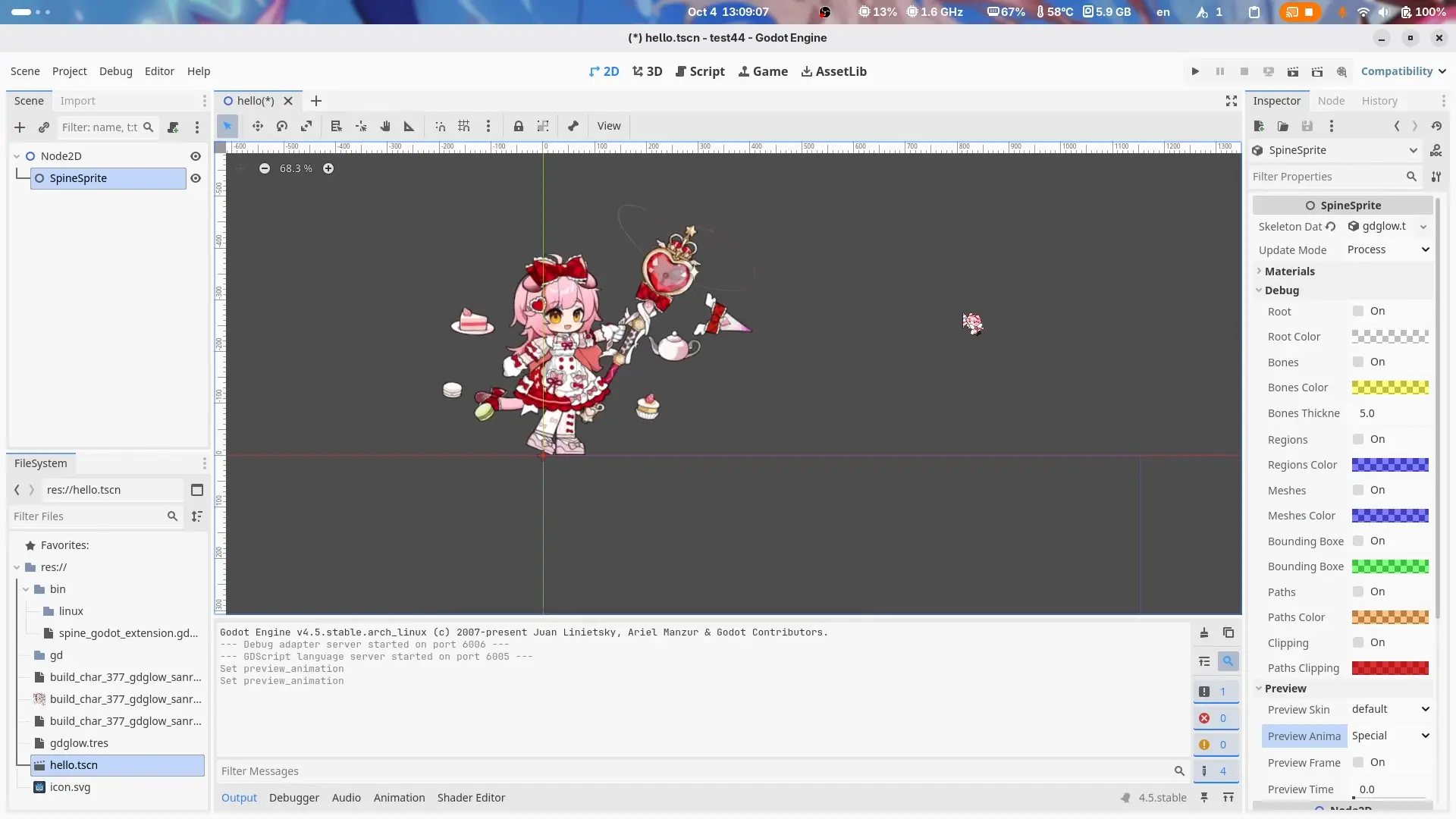Viewport: 1456px width, 819px height.
Task: Collapse the Debug section in the Inspector
Action: 1282,290
